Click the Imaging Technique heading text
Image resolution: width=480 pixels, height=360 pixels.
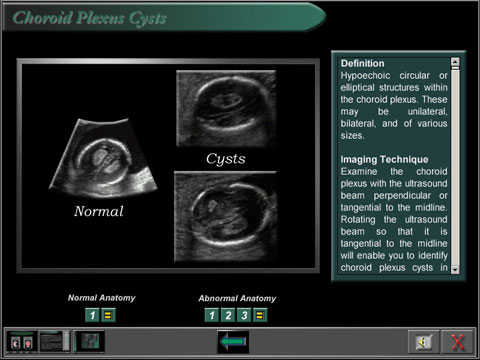[384, 159]
